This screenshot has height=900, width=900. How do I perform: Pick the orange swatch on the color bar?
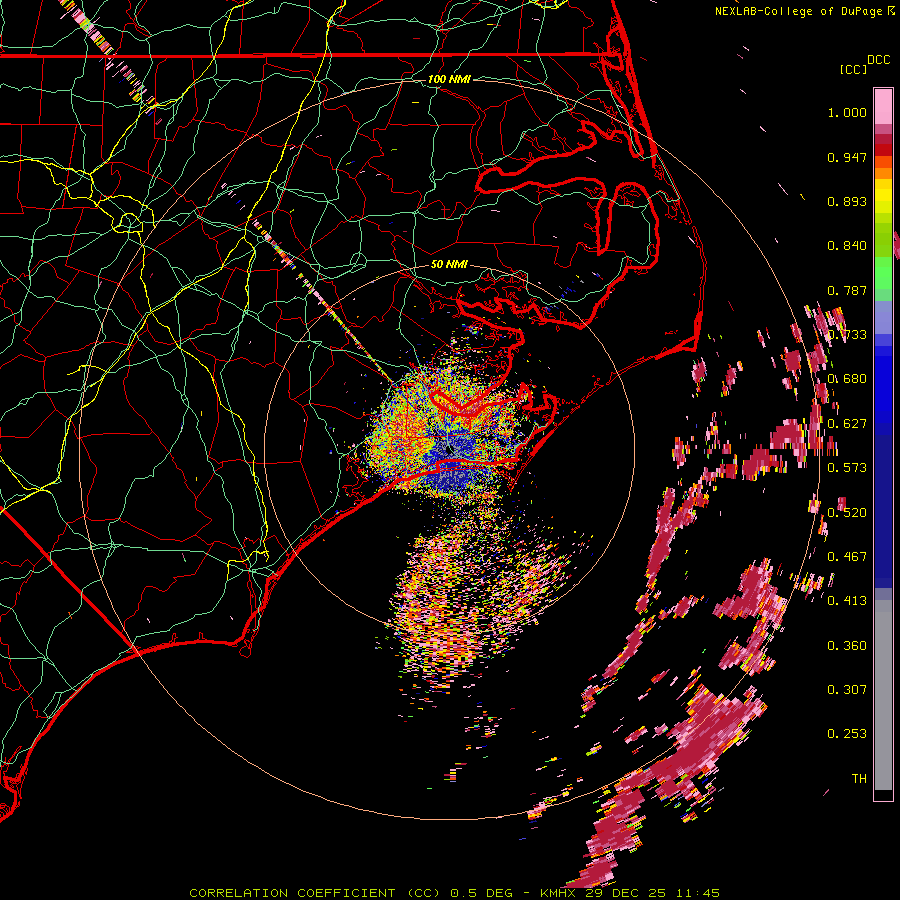883,173
